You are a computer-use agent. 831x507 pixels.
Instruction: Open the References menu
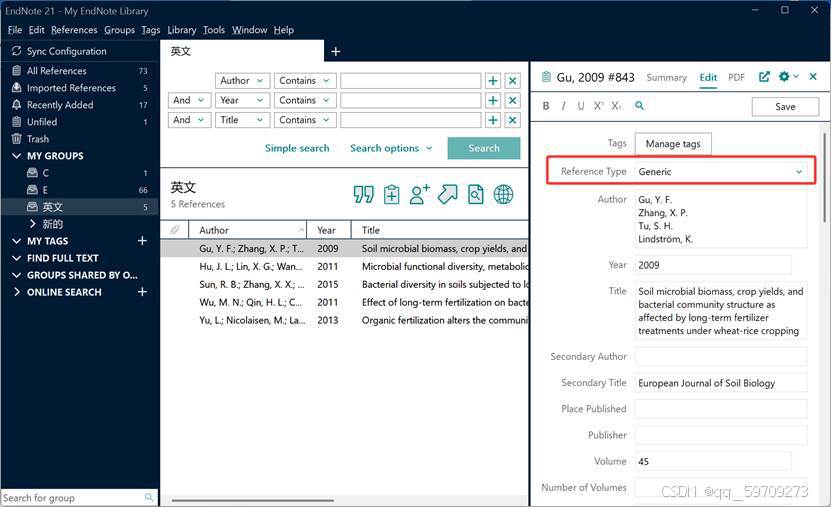point(74,30)
